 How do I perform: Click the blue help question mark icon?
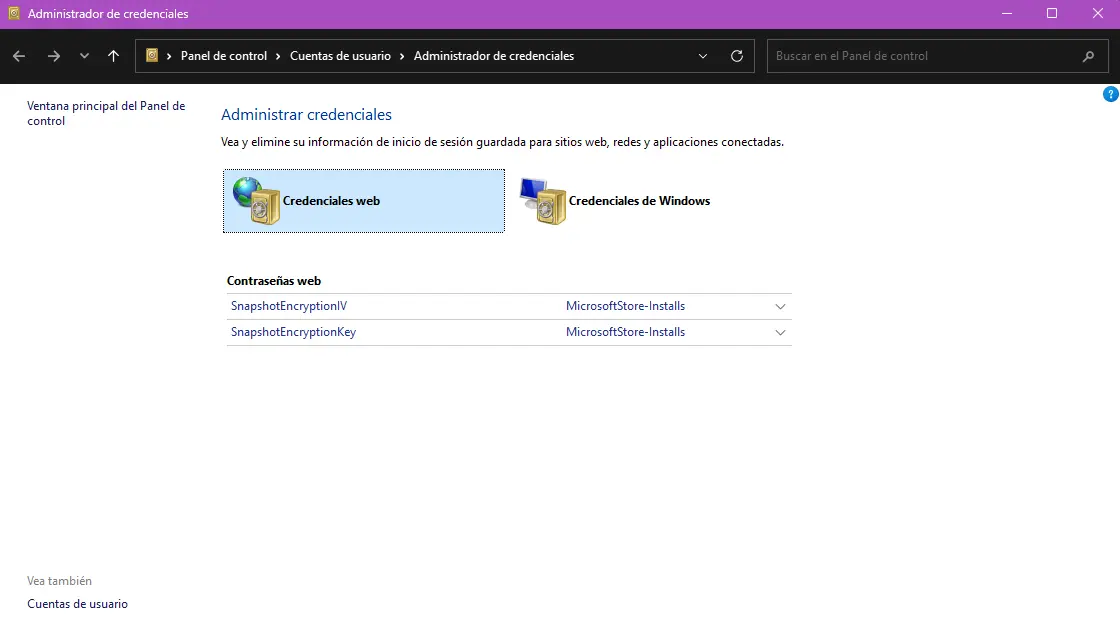pyautogui.click(x=1110, y=94)
